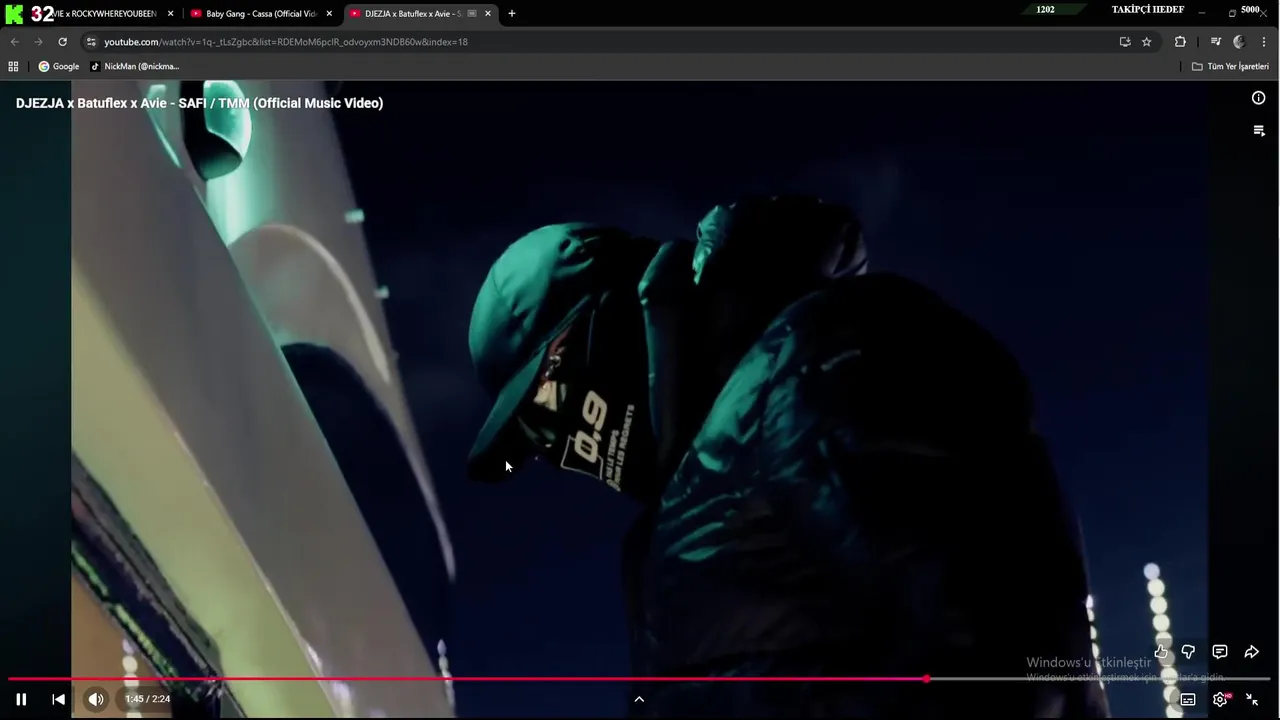Exit full screen mode
Screen dimensions: 1280x720
coord(1252,699)
